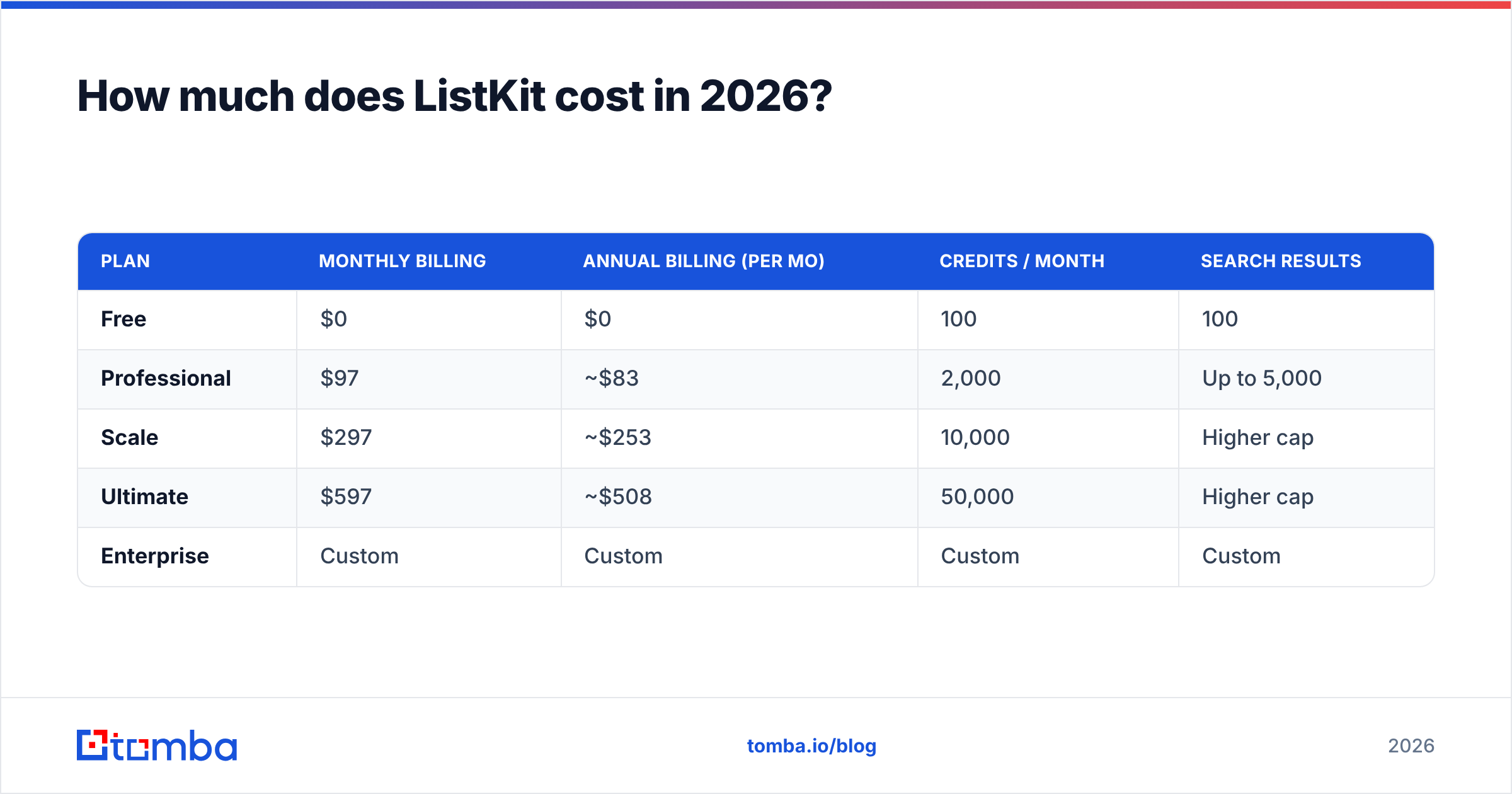Click the ~$253 annual billing value

617,437
